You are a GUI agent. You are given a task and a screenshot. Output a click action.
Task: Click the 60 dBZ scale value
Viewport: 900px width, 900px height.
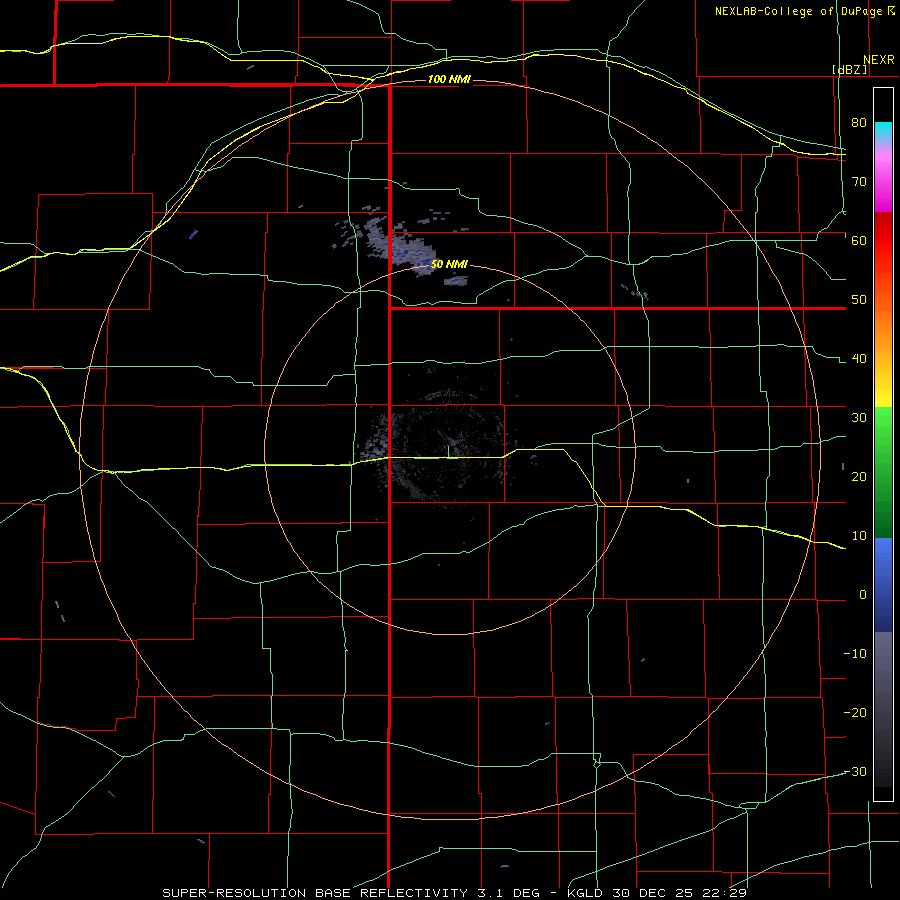pyautogui.click(x=859, y=240)
